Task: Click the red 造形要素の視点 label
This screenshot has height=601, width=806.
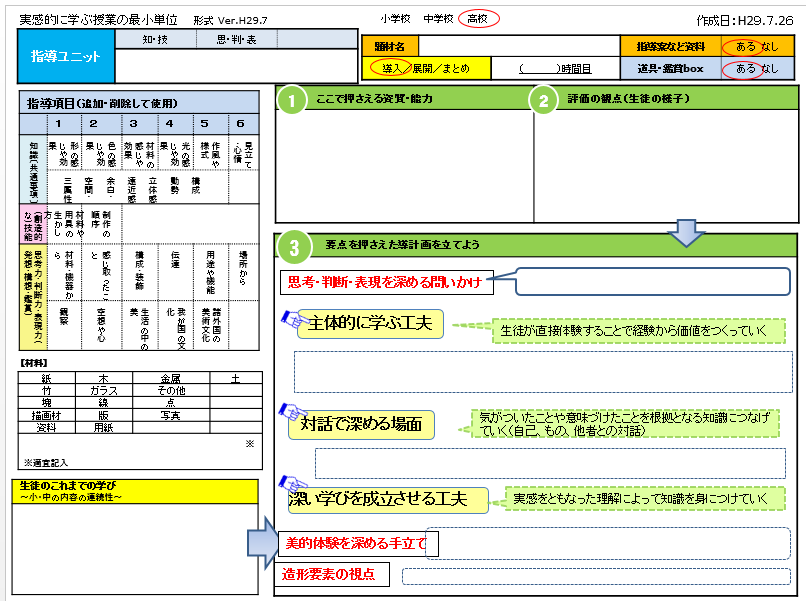Action: pos(332,574)
